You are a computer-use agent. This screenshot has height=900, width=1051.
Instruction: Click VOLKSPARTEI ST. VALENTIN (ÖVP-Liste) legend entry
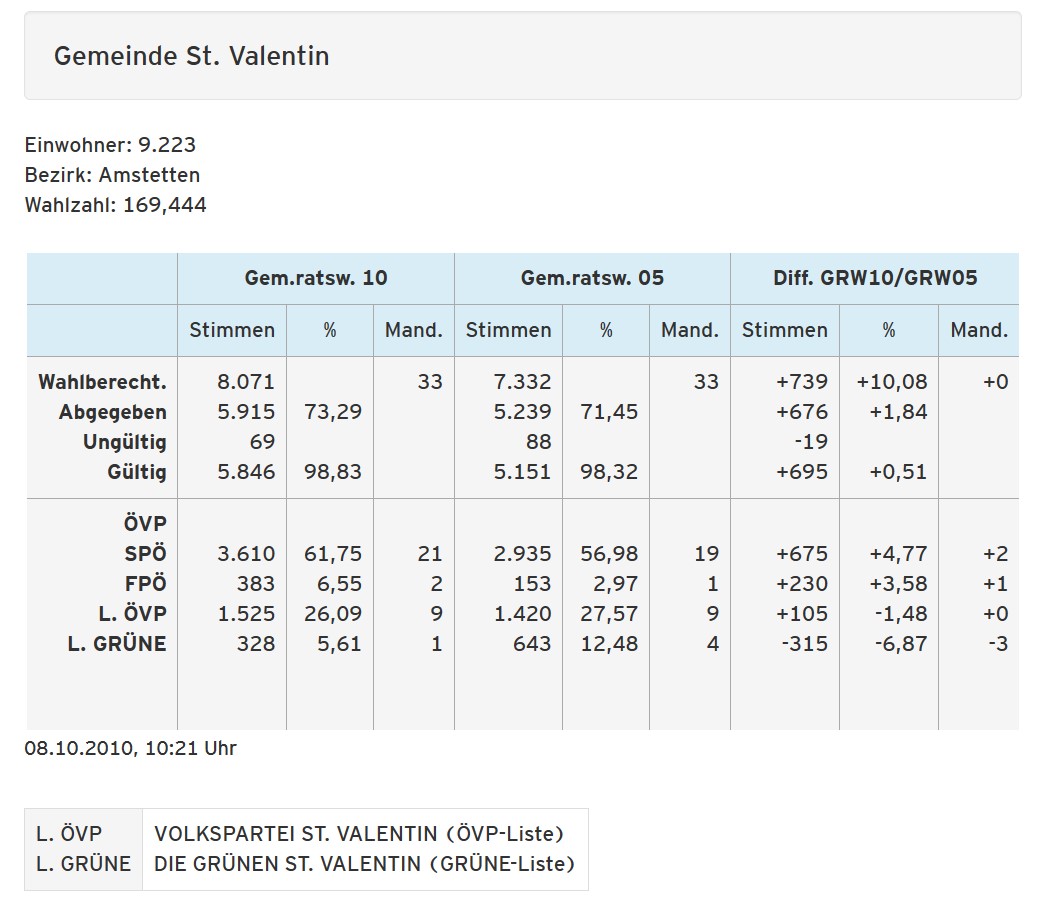point(359,834)
